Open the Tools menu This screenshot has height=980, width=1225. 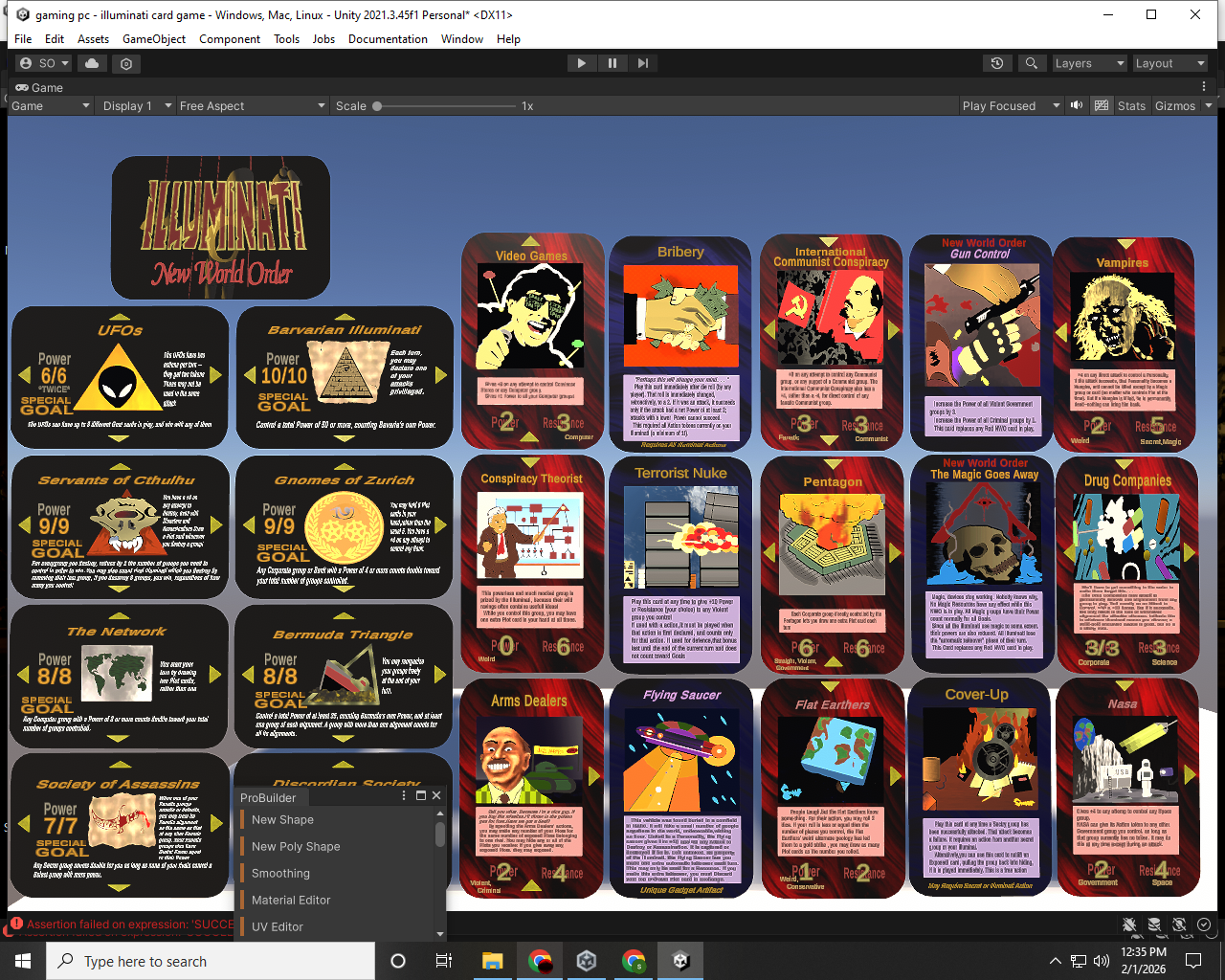pyautogui.click(x=286, y=39)
